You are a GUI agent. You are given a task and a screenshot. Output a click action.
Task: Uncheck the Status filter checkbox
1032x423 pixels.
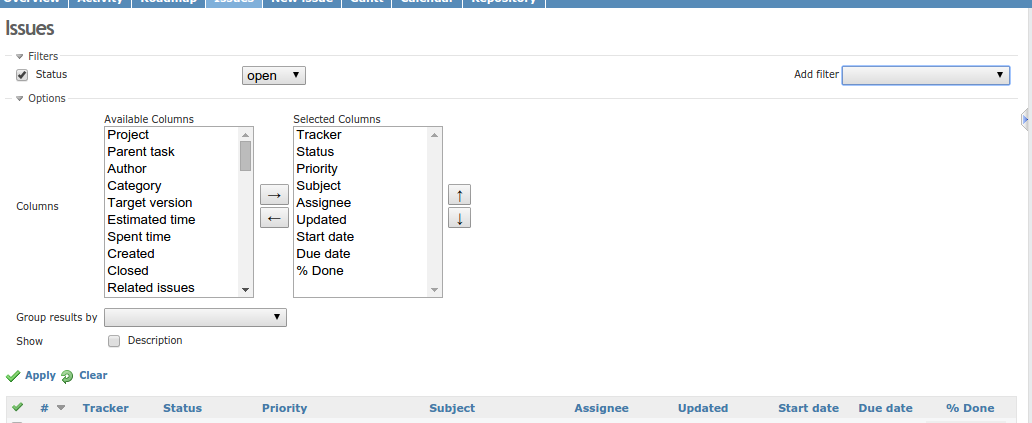pyautogui.click(x=22, y=75)
